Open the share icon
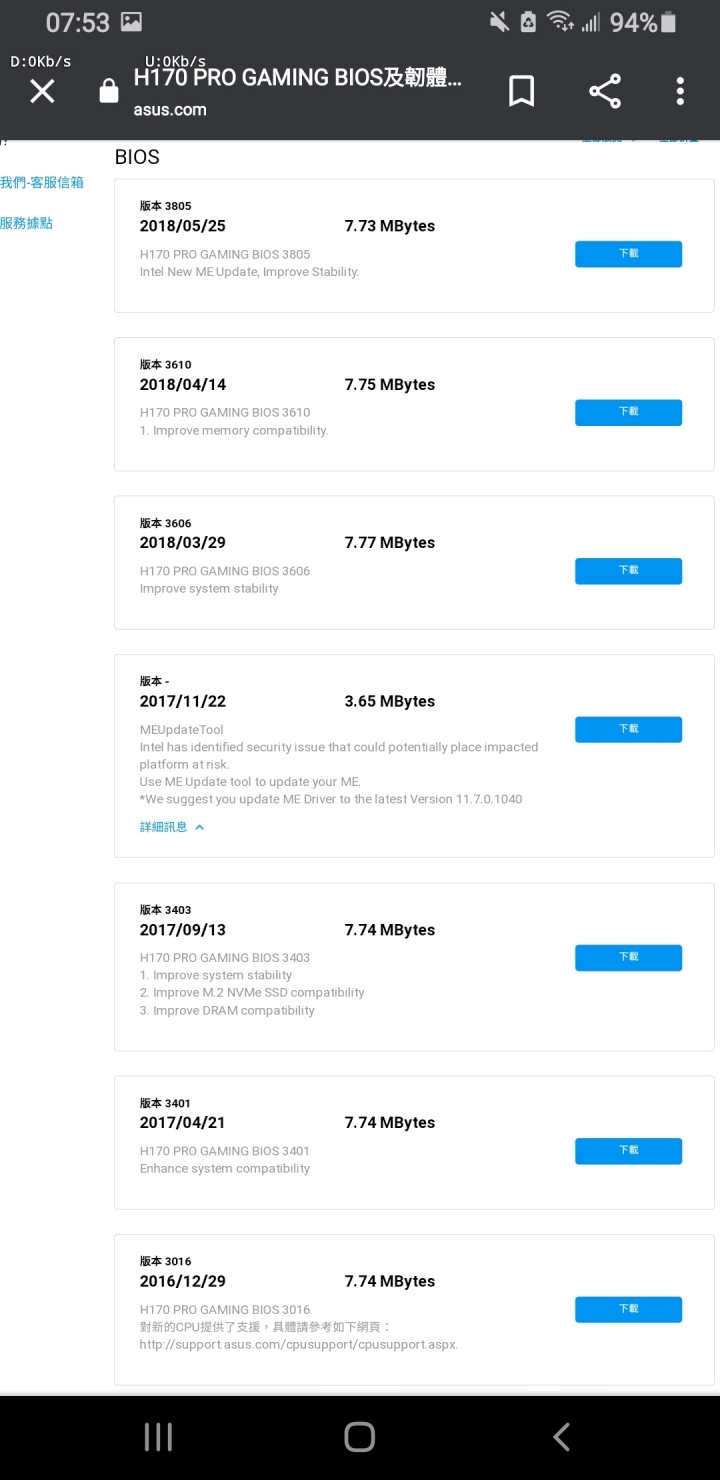The height and width of the screenshot is (1480, 720). coord(605,91)
